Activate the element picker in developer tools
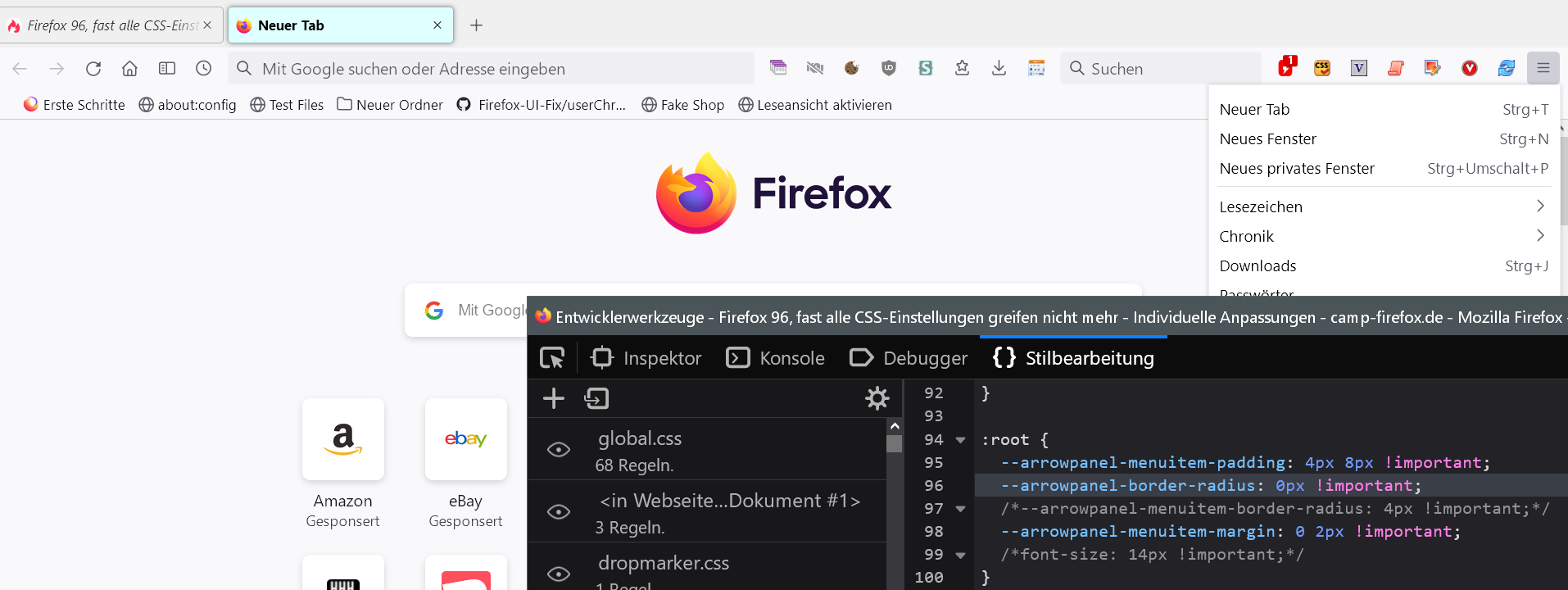The height and width of the screenshot is (590, 1568). pyautogui.click(x=552, y=358)
